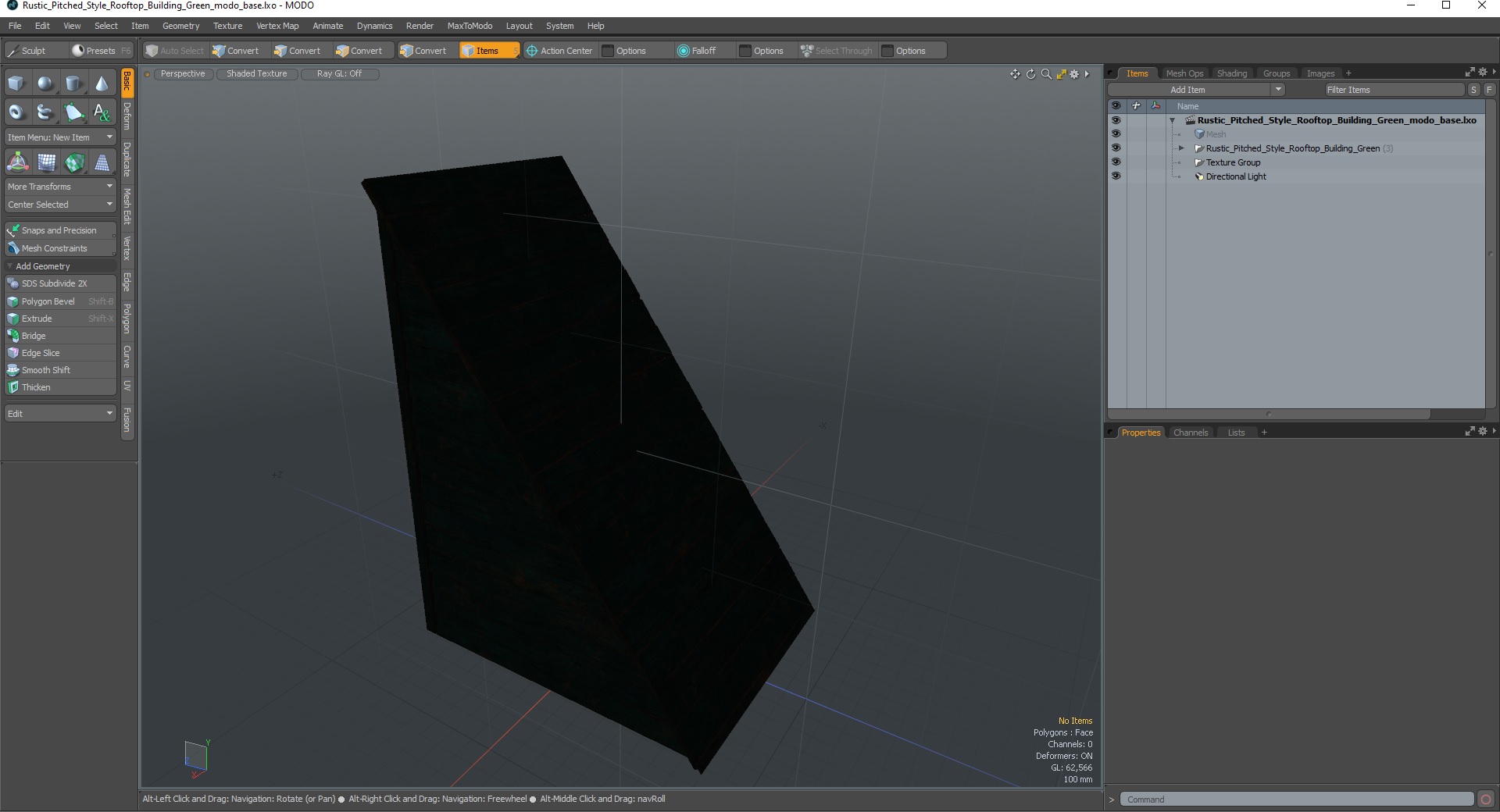Screen dimensions: 1500x812
Task: Toggle Ray GL: Off button
Action: coord(339,74)
